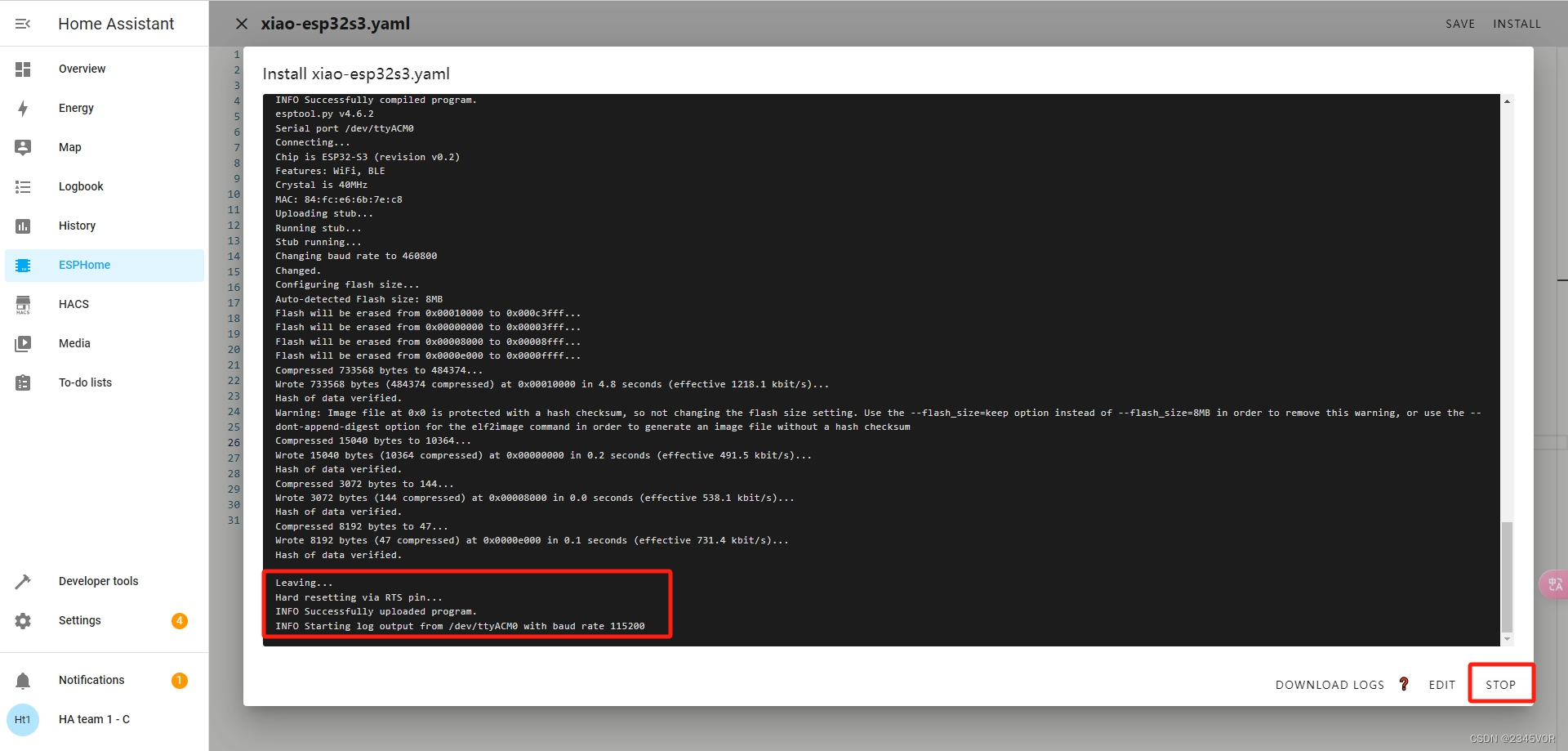The width and height of the screenshot is (1568, 751).
Task: Collapse the sidebar with the toggle icon
Action: pyautogui.click(x=22, y=23)
